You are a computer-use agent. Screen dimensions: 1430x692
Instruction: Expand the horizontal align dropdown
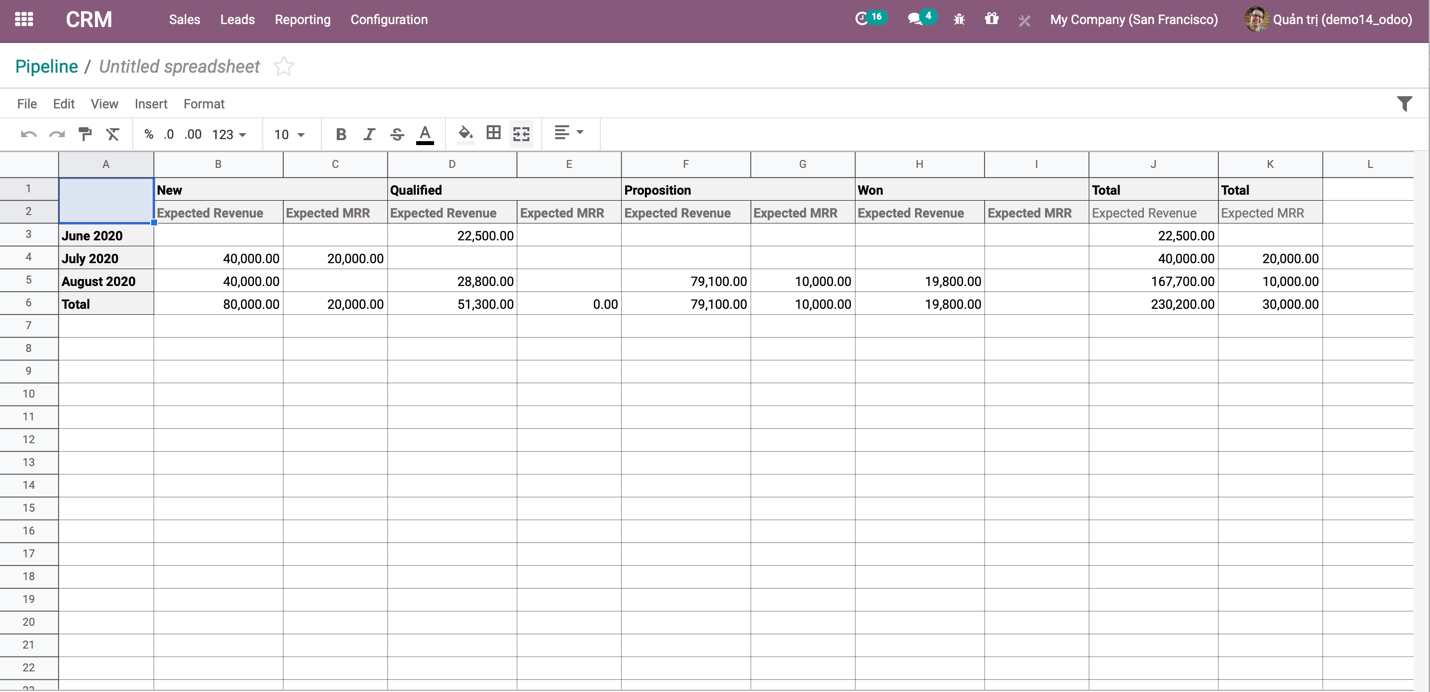pyautogui.click(x=568, y=133)
